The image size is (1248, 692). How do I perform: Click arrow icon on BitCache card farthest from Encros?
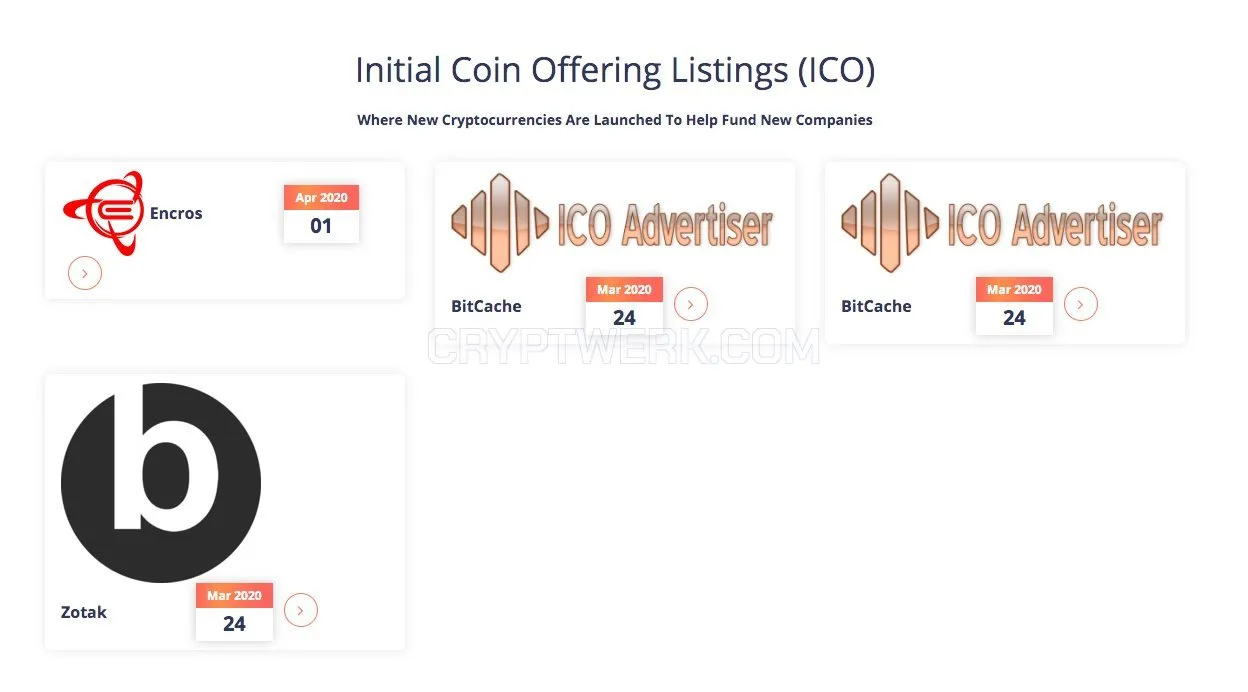point(1081,304)
